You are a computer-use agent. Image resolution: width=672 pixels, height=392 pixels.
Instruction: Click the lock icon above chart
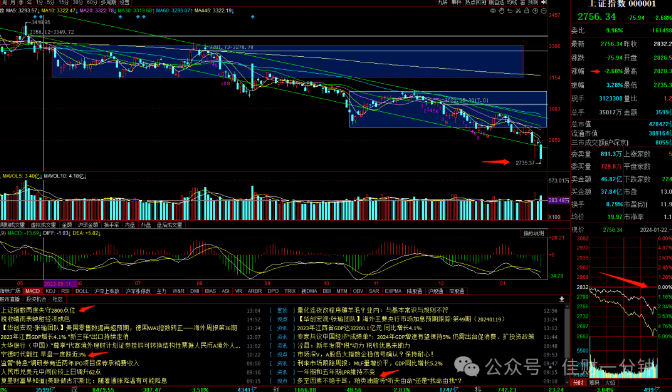click(x=527, y=10)
